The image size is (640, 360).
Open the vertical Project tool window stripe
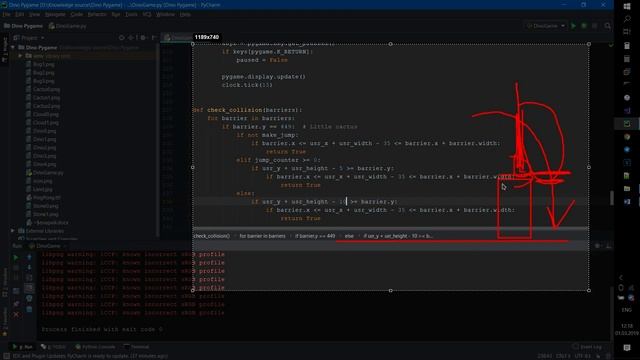point(4,49)
